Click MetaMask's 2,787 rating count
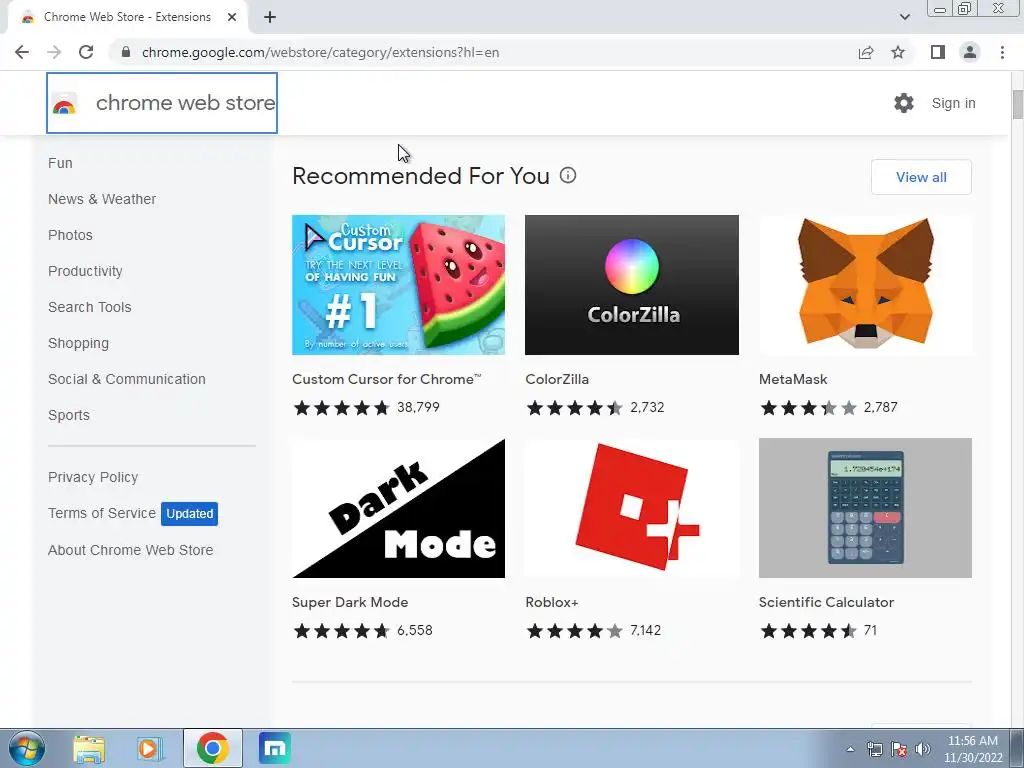Viewport: 1024px width, 768px height. pyautogui.click(x=880, y=408)
